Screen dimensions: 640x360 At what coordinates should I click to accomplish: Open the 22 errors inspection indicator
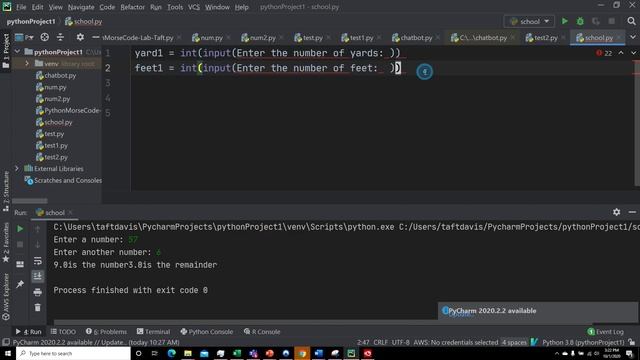tap(604, 53)
